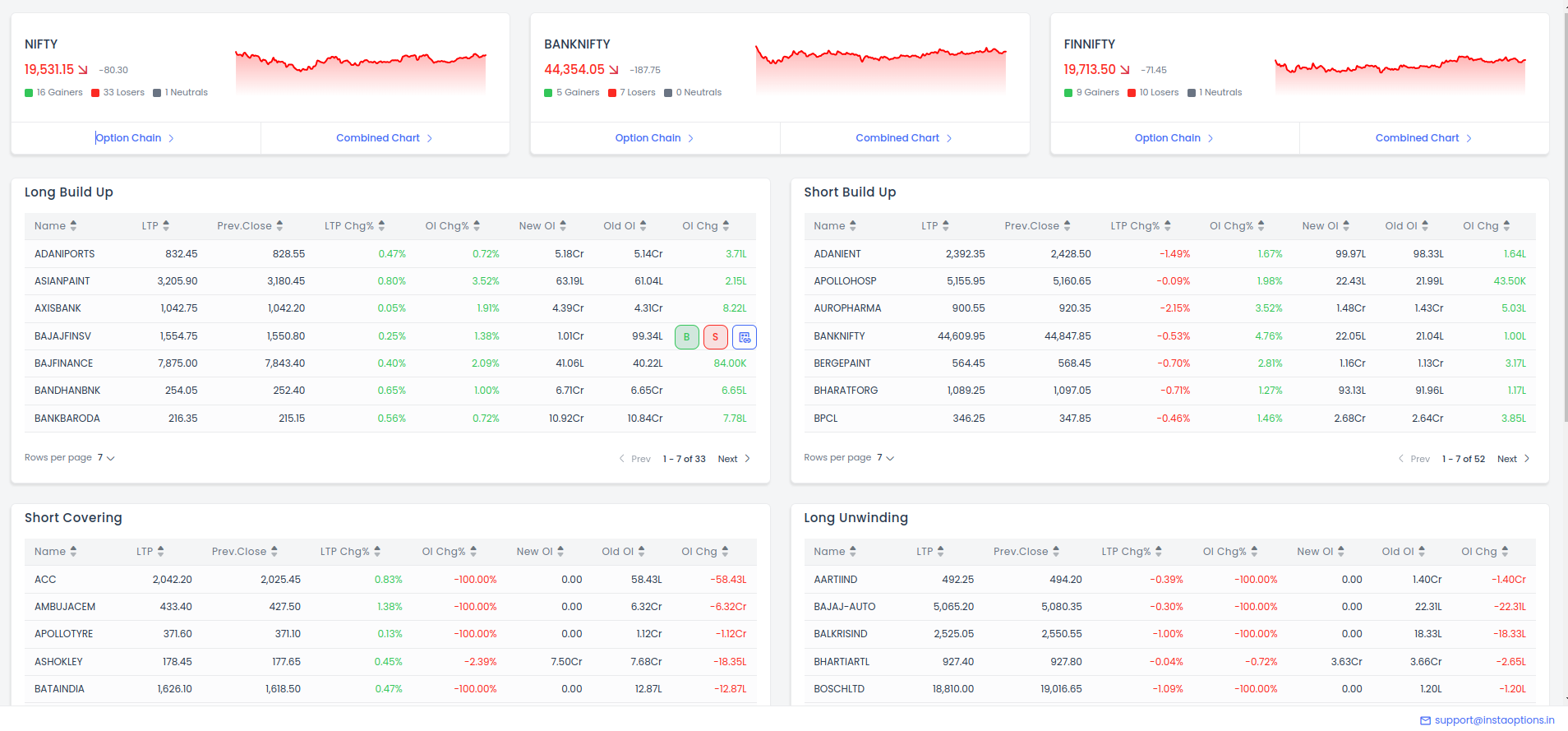Open the BANKNIFTY Option Chain
The height and width of the screenshot is (731, 1568).
click(655, 138)
